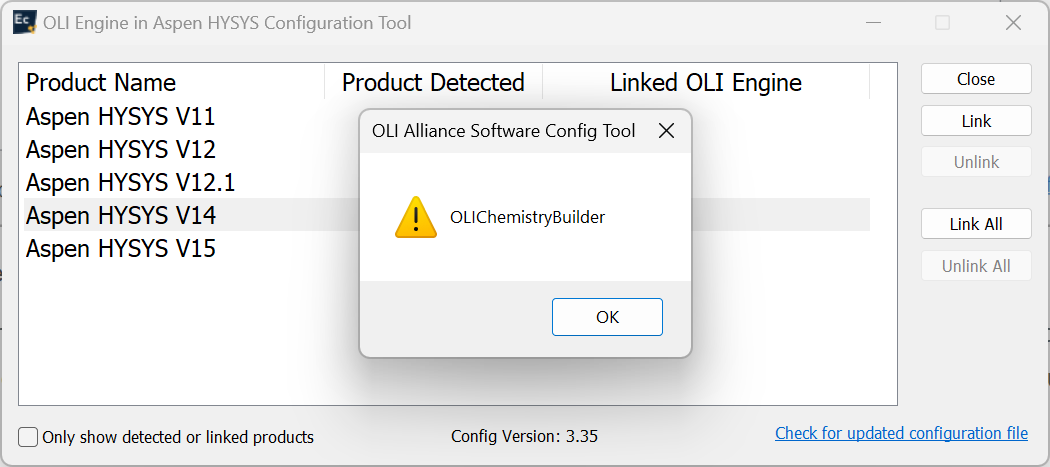Click the Linked OLI Engine column header
1050x467 pixels.
pyautogui.click(x=705, y=82)
